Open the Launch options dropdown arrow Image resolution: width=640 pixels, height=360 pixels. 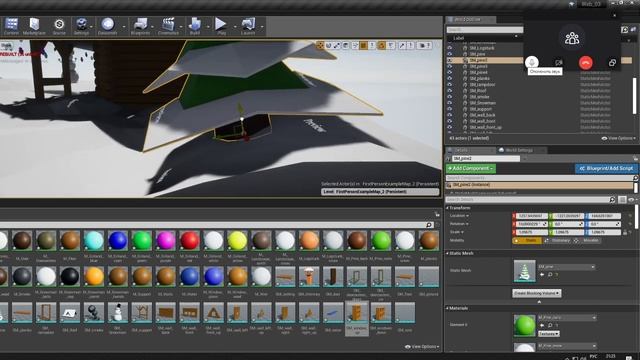pyautogui.click(x=262, y=27)
